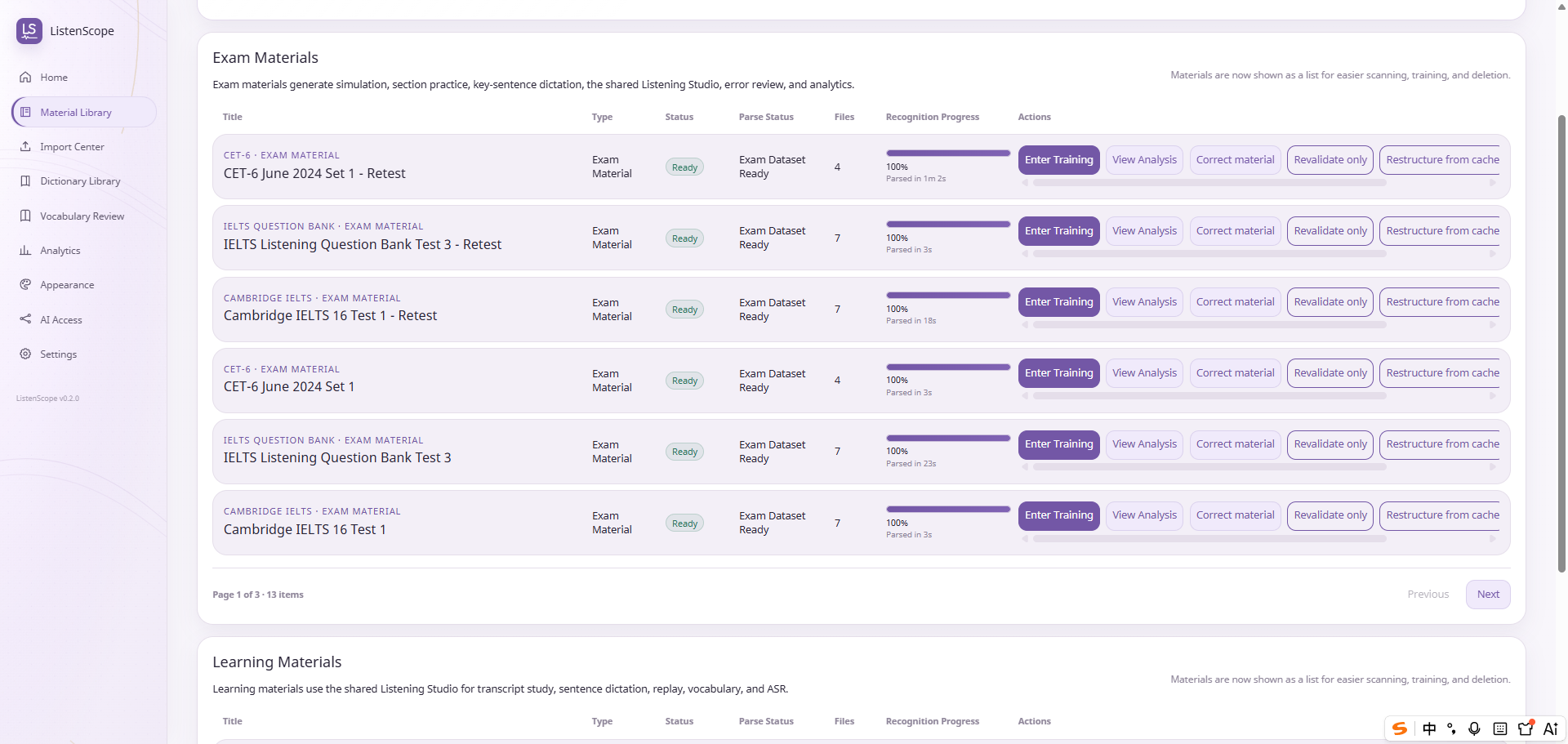Go to Next page of exam materials
This screenshot has height=744, width=1568.
[1488, 595]
